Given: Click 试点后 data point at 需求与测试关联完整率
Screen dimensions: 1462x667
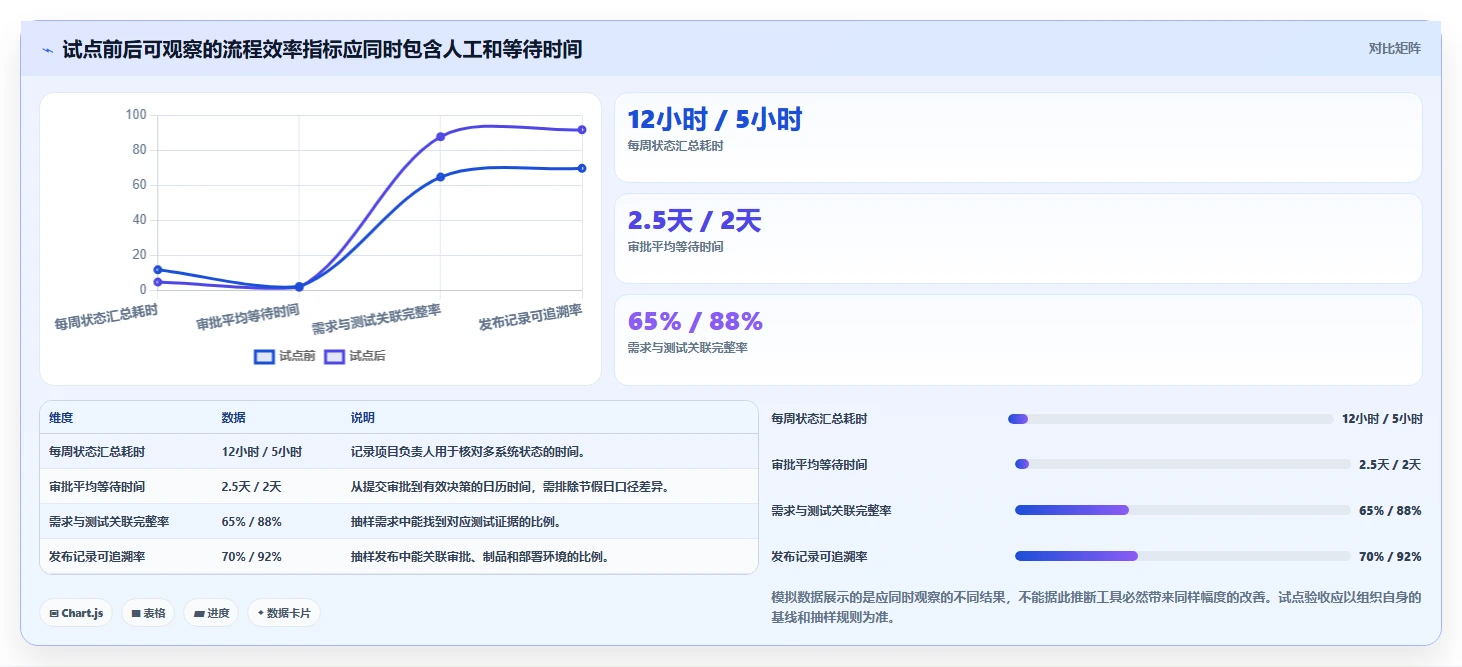Looking at the screenshot, I should point(440,136).
